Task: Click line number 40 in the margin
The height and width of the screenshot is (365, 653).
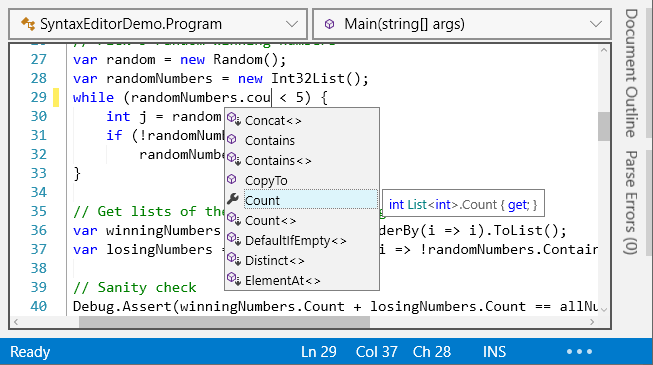Action: 38,306
